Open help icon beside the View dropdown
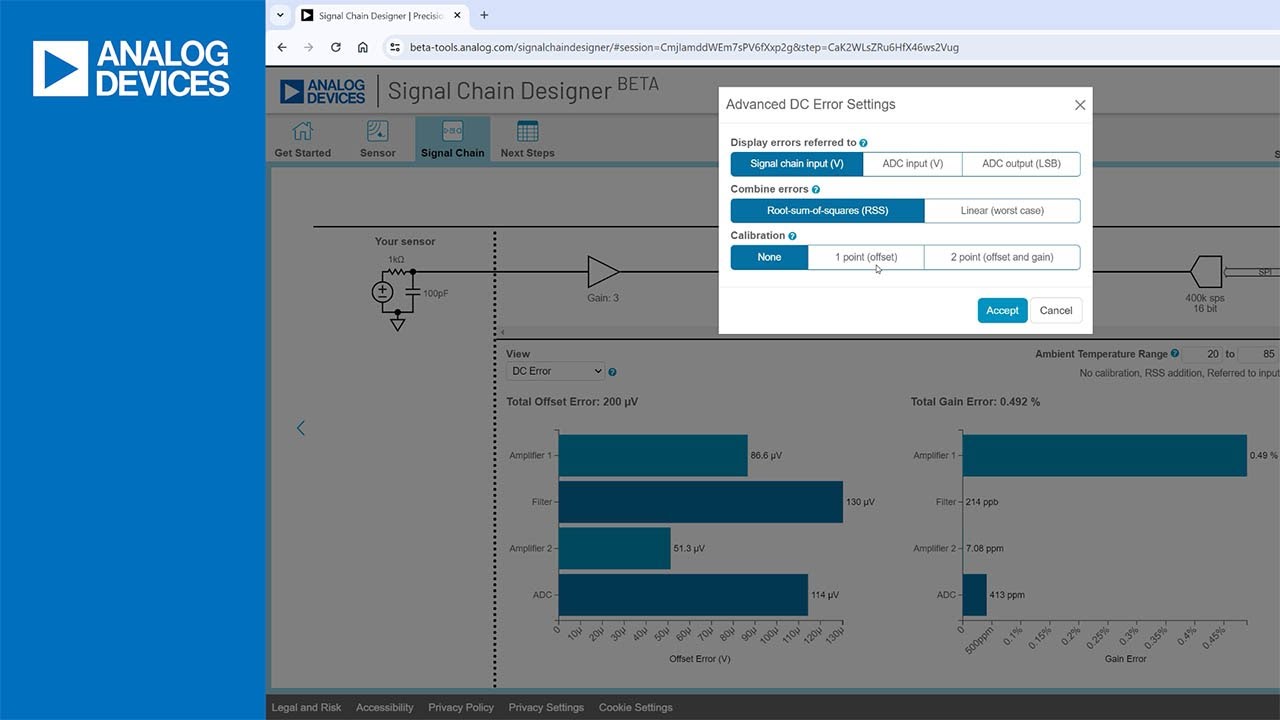This screenshot has width=1280, height=720. [612, 372]
